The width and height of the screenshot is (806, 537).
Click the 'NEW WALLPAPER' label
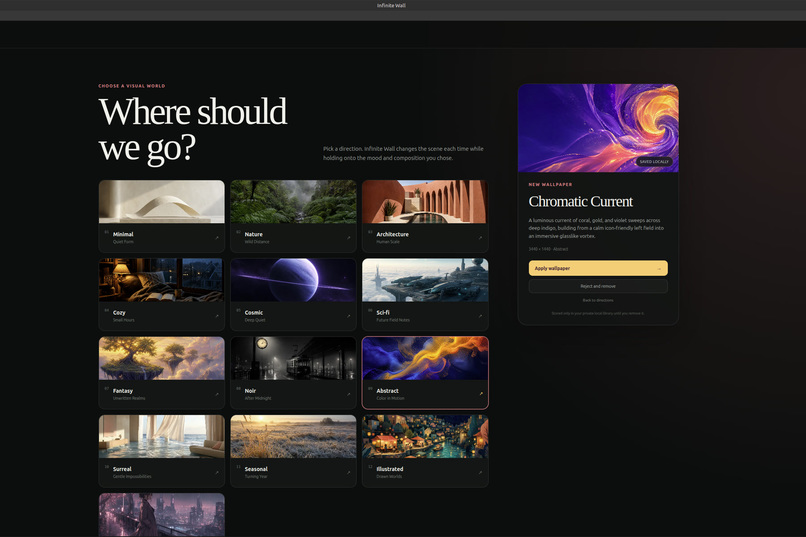pyautogui.click(x=551, y=184)
